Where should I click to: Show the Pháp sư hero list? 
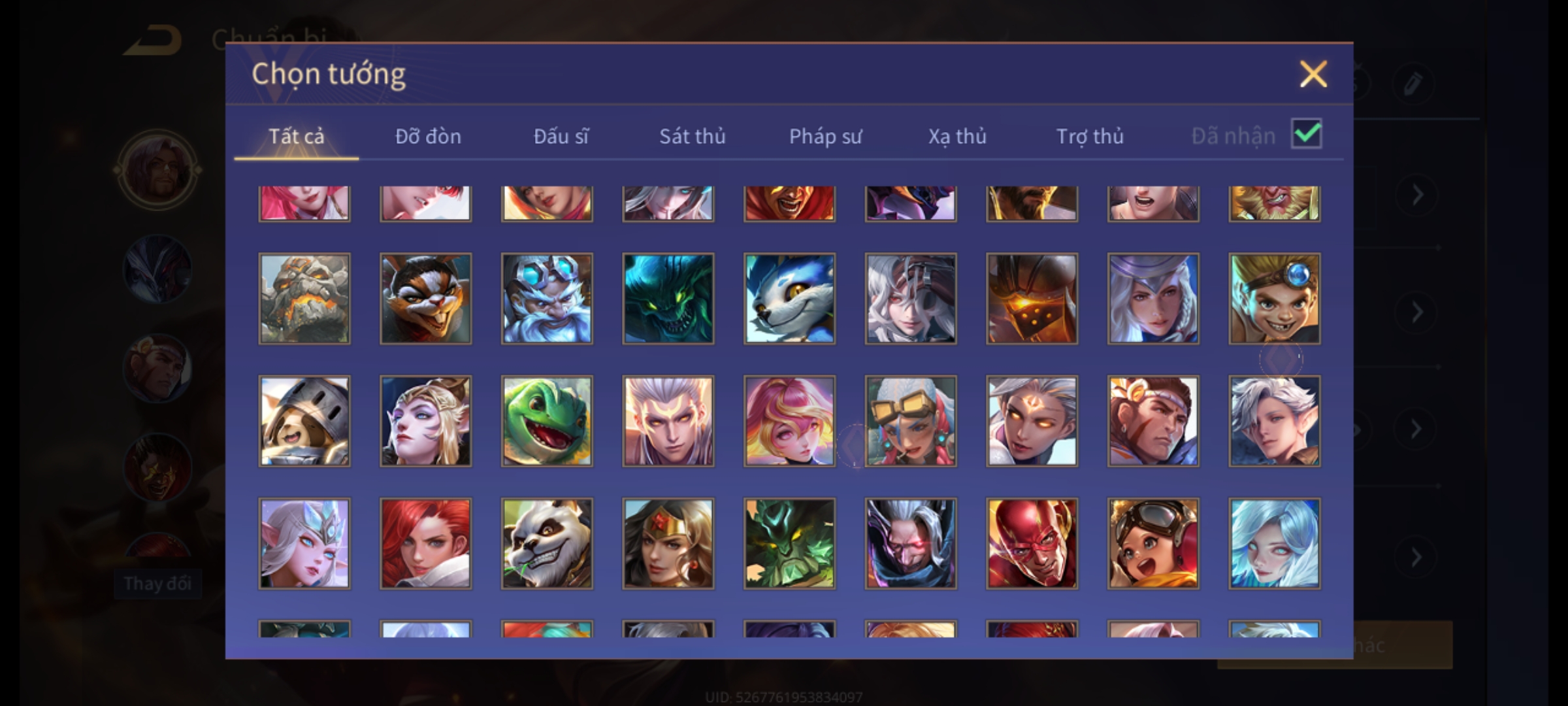(825, 136)
